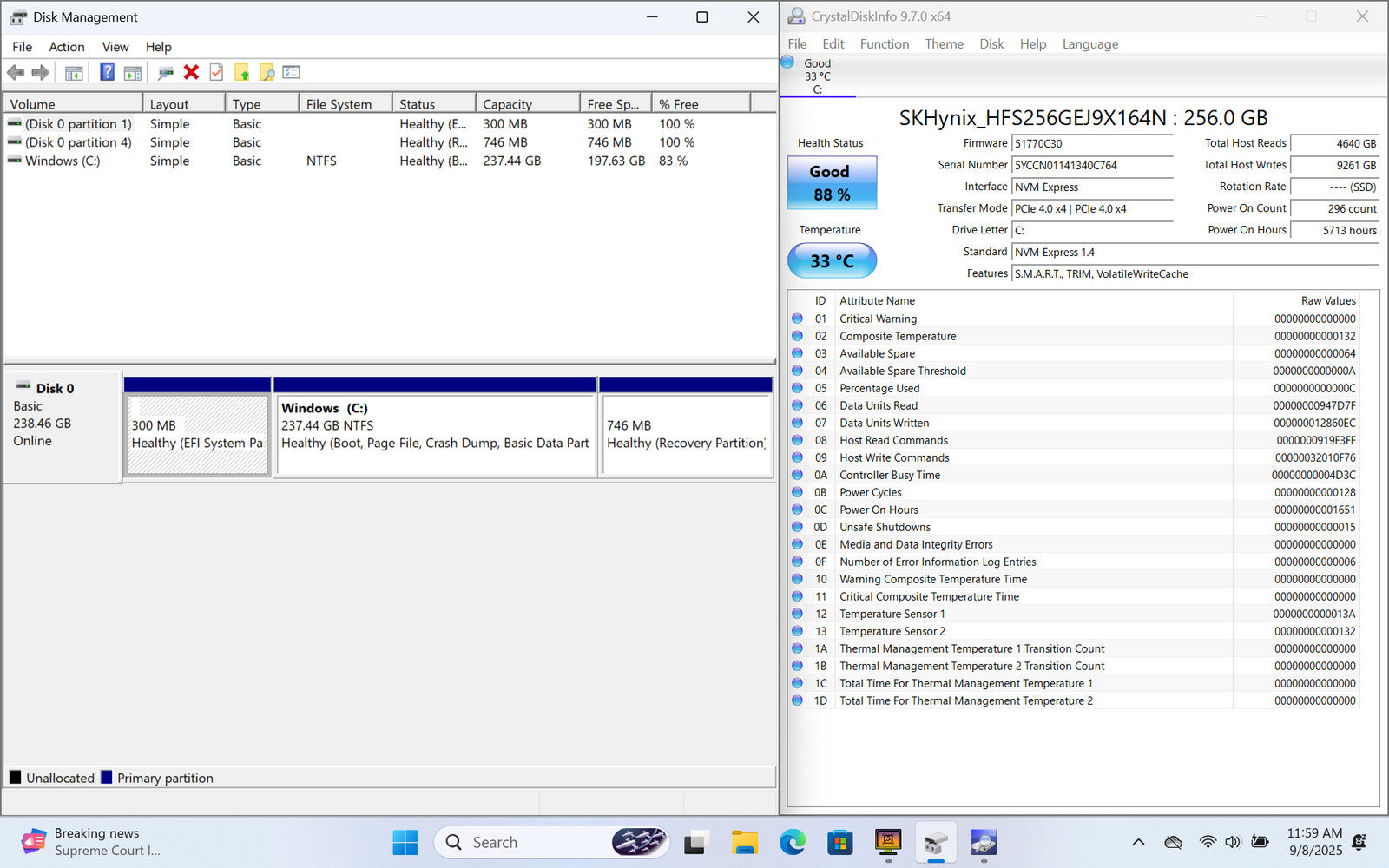Sort by the % Free column header
The height and width of the screenshot is (868, 1389).
(701, 104)
